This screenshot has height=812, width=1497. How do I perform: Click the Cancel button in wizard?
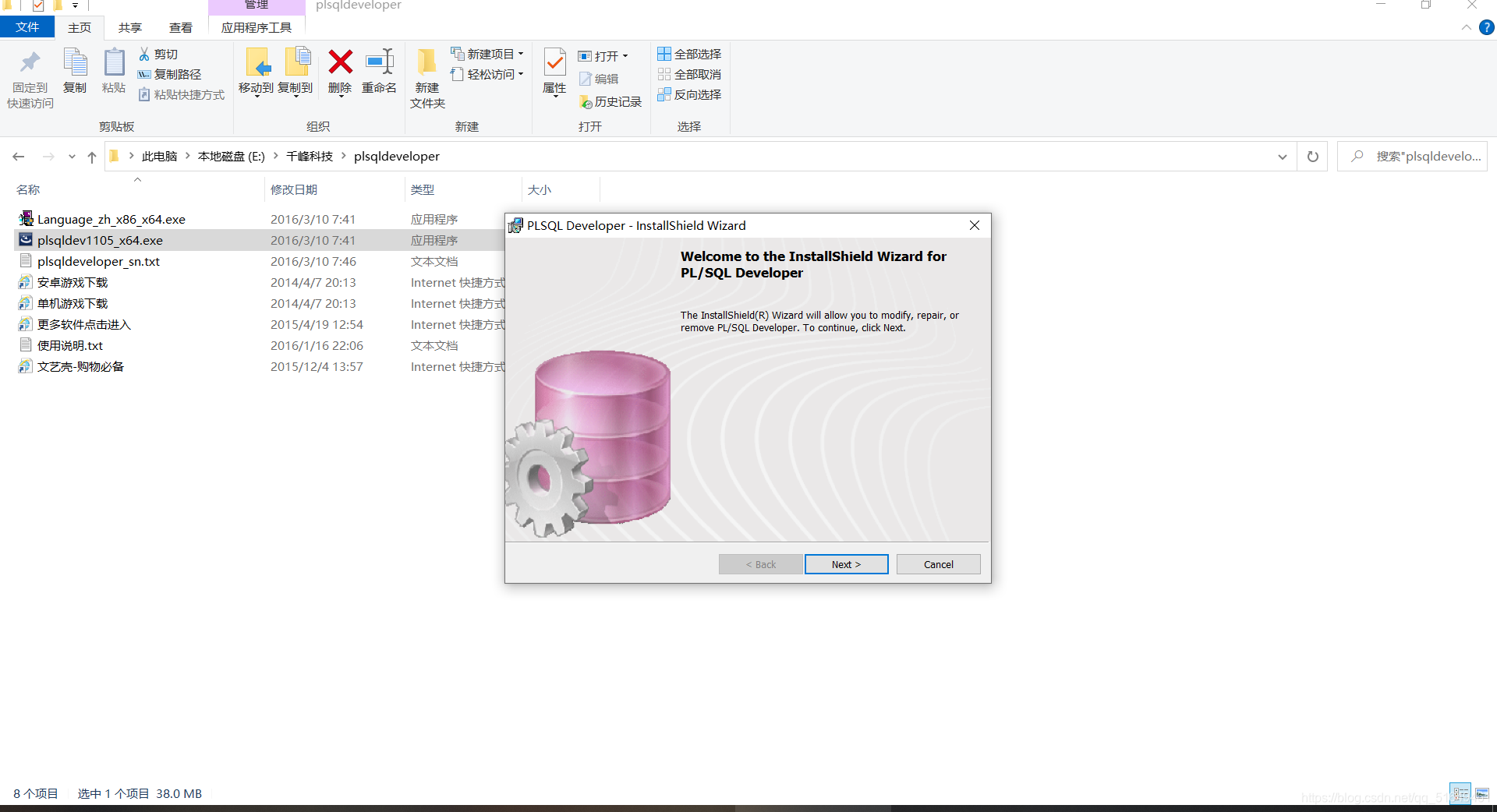[x=938, y=564]
